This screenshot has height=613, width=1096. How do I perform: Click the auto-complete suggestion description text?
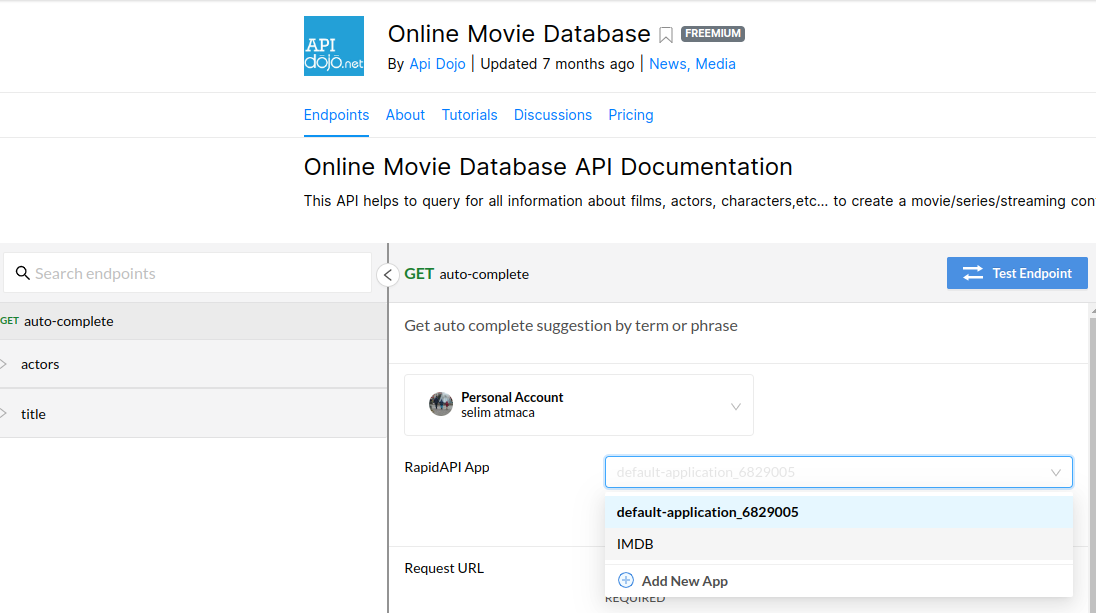(571, 326)
